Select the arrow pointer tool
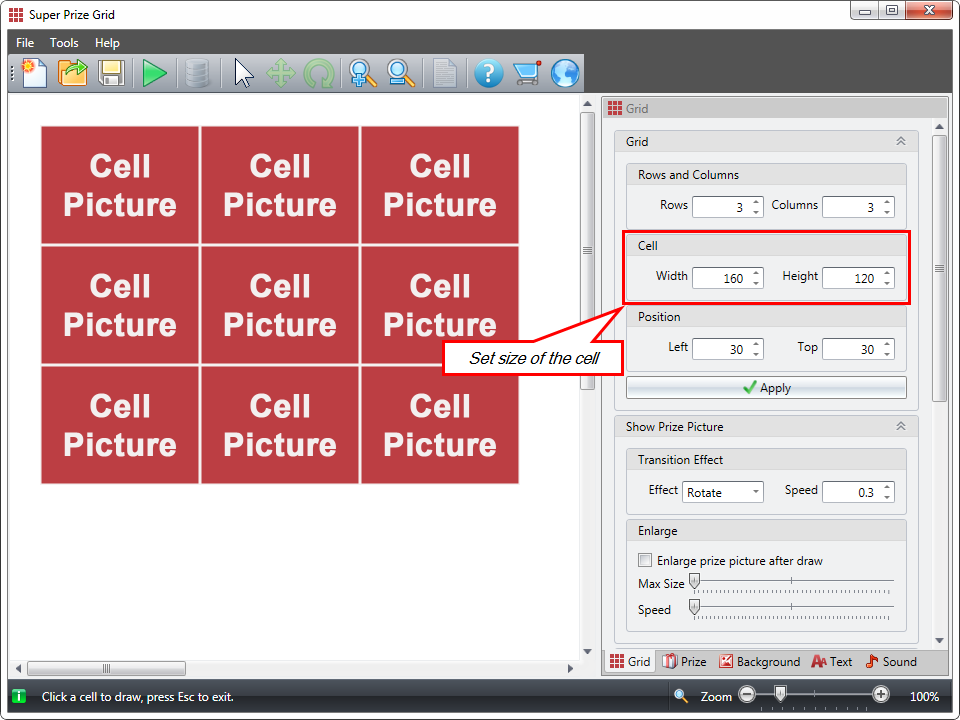This screenshot has height=720, width=960. [x=243, y=73]
